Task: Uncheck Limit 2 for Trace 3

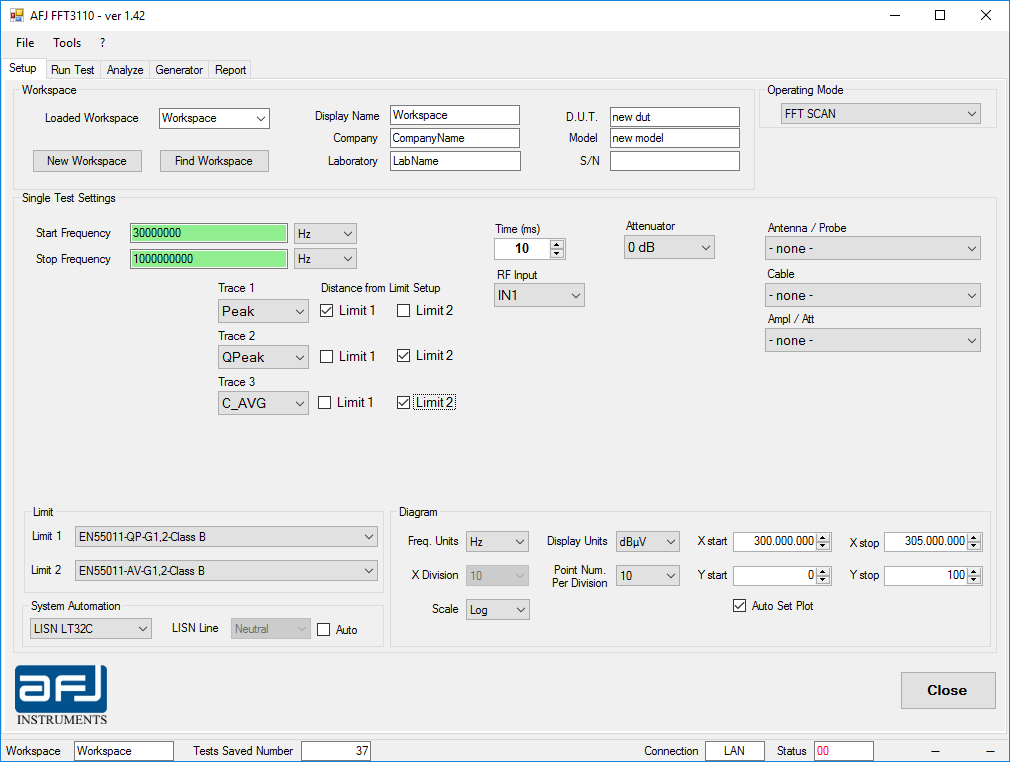Action: tap(403, 403)
